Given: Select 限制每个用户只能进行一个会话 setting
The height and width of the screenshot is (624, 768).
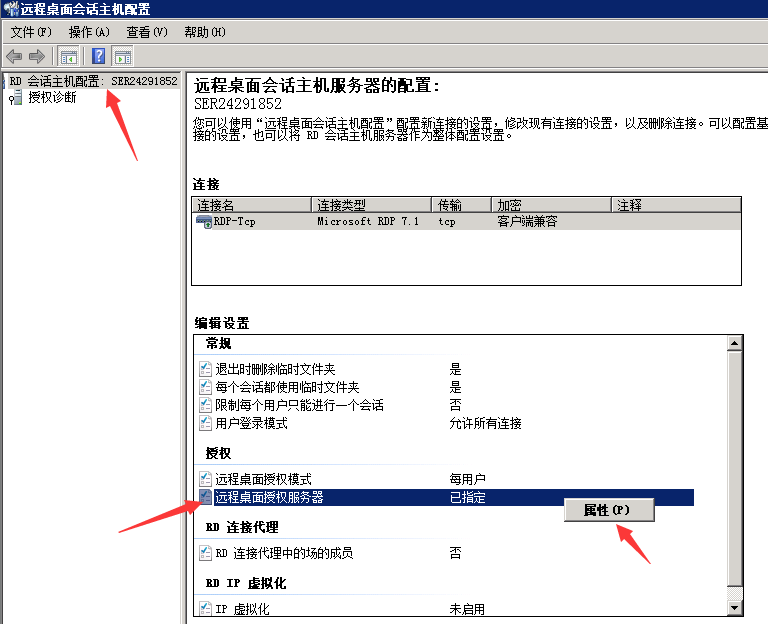Looking at the screenshot, I should pyautogui.click(x=299, y=405).
